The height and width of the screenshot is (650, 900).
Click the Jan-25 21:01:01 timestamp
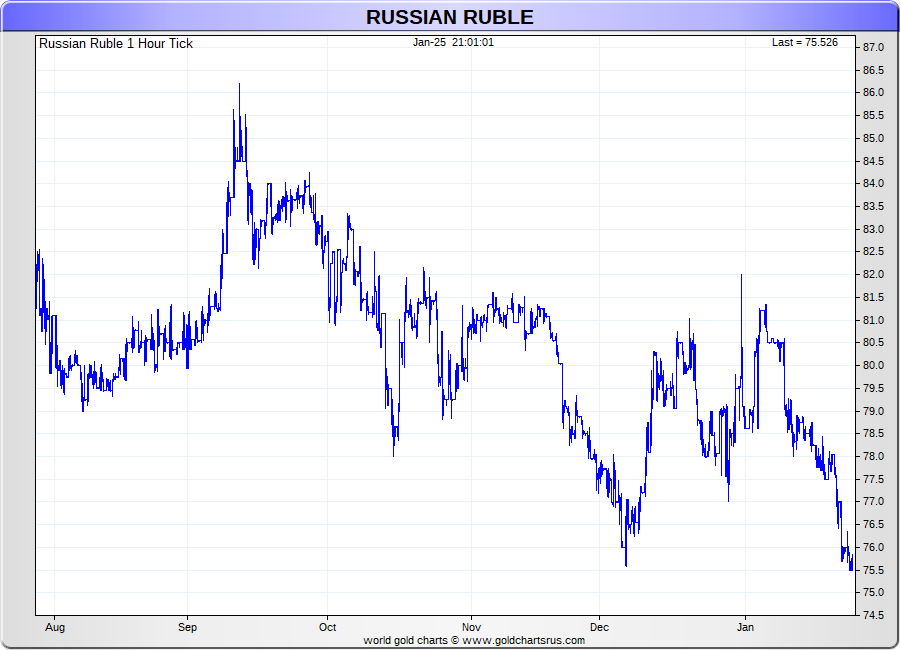coord(453,42)
